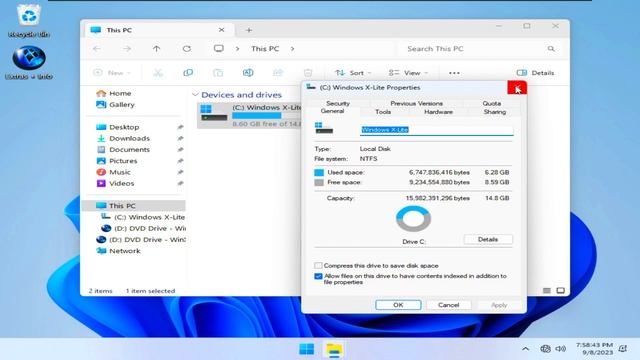The height and width of the screenshot is (360, 640).
Task: Open the Recycle Bin desktop icon
Action: pos(29,20)
